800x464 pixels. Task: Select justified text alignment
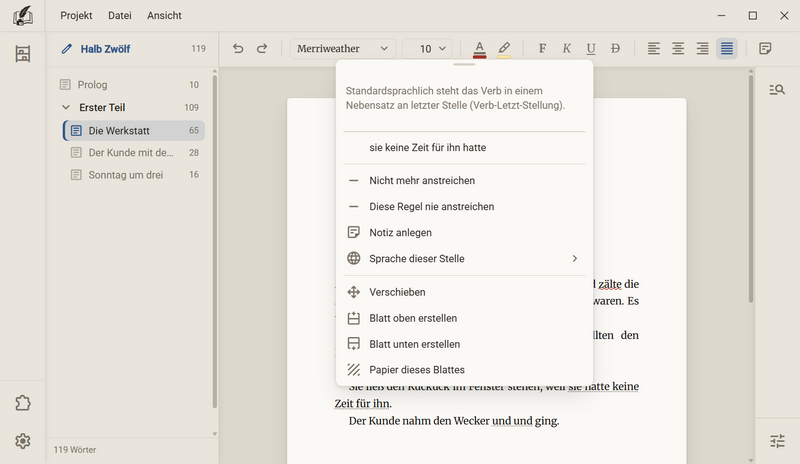pyautogui.click(x=727, y=48)
